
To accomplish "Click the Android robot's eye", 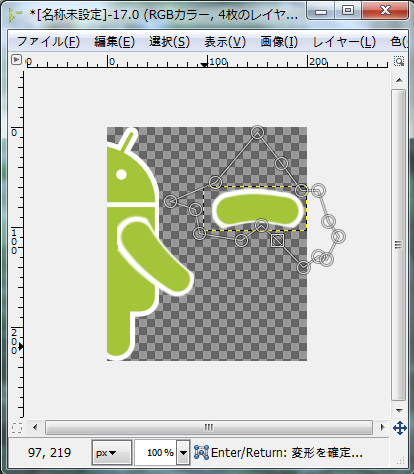I will pyautogui.click(x=121, y=174).
